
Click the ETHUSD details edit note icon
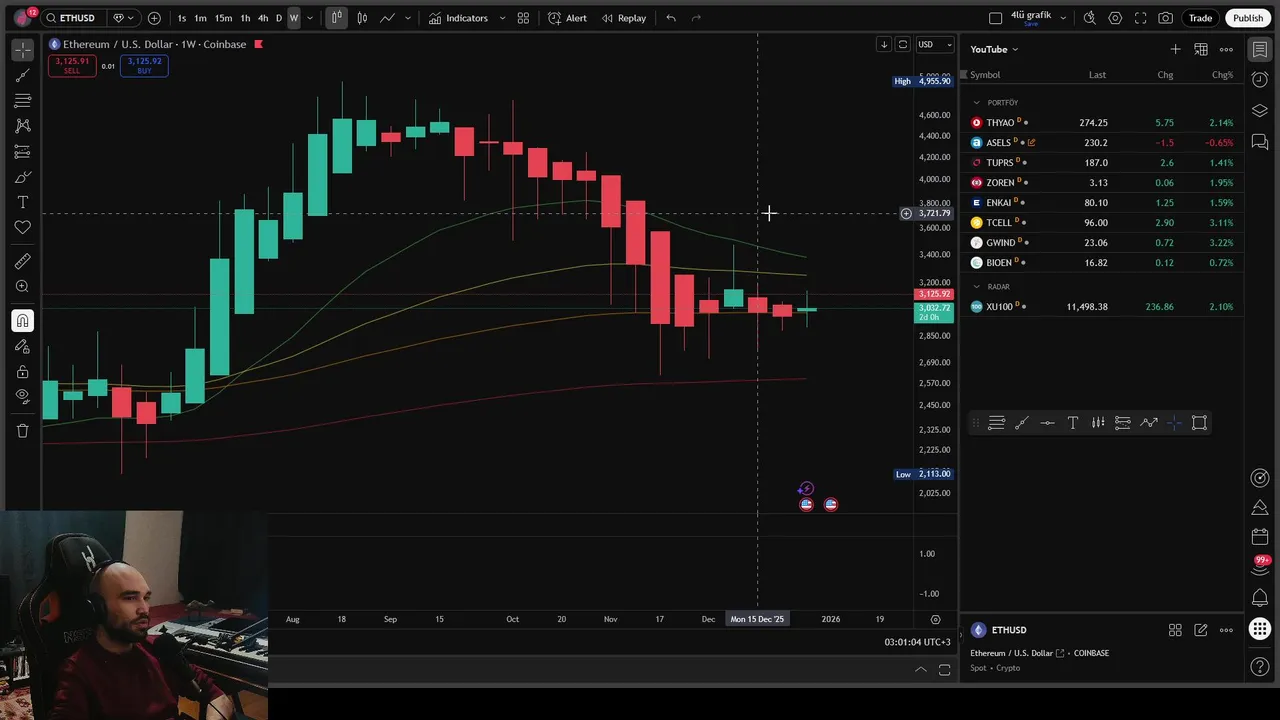coord(1201,630)
